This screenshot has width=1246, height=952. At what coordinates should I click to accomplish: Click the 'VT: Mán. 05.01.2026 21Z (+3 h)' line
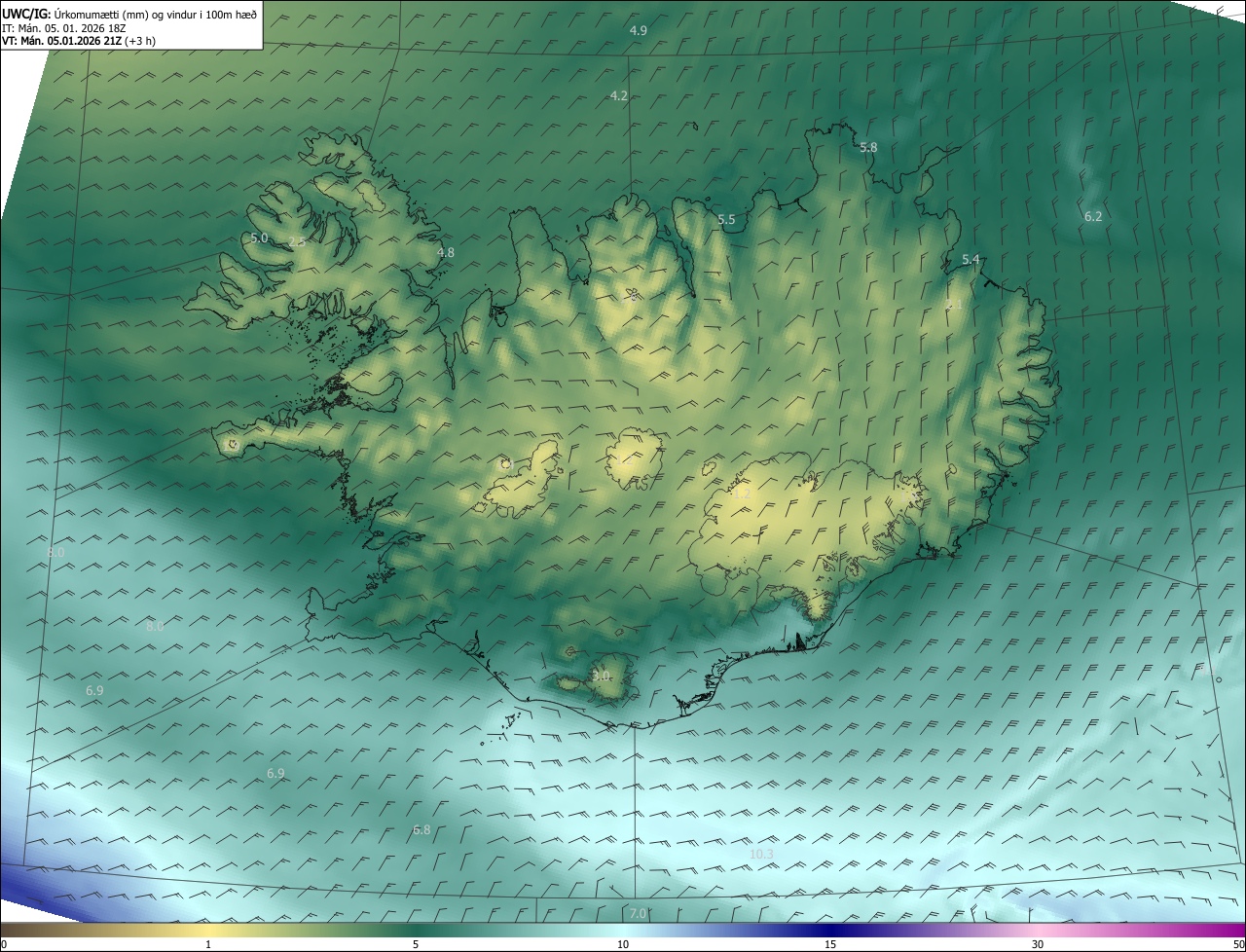tap(79, 41)
